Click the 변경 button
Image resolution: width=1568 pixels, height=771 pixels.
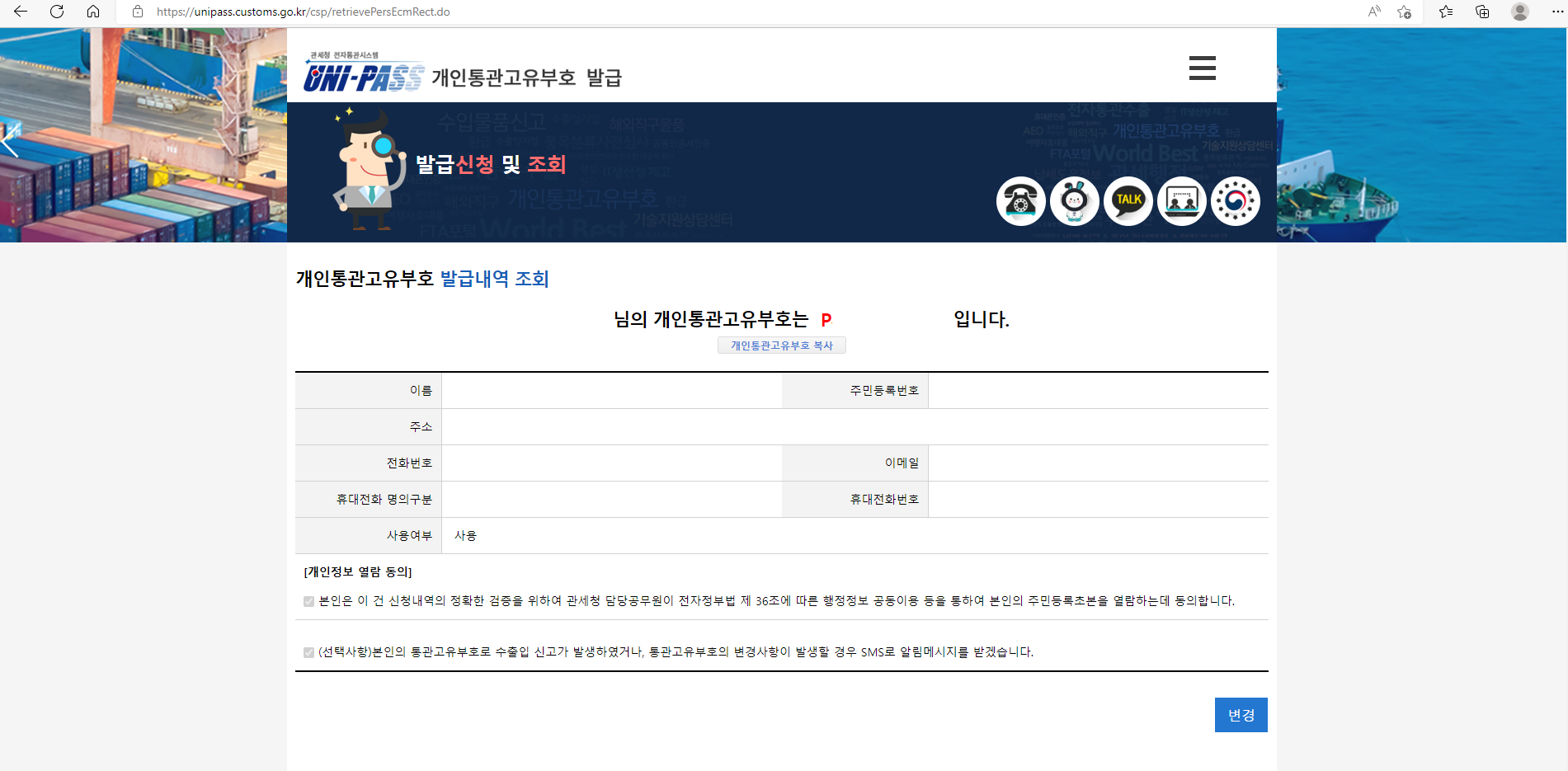[x=1241, y=715]
